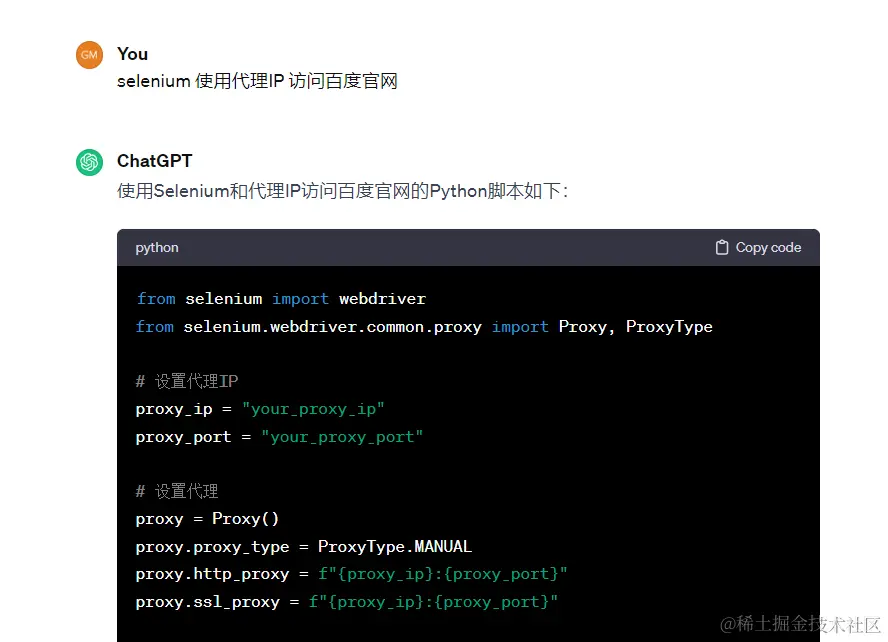
Task: Click the 设置代理 comment line
Action: click(180, 490)
